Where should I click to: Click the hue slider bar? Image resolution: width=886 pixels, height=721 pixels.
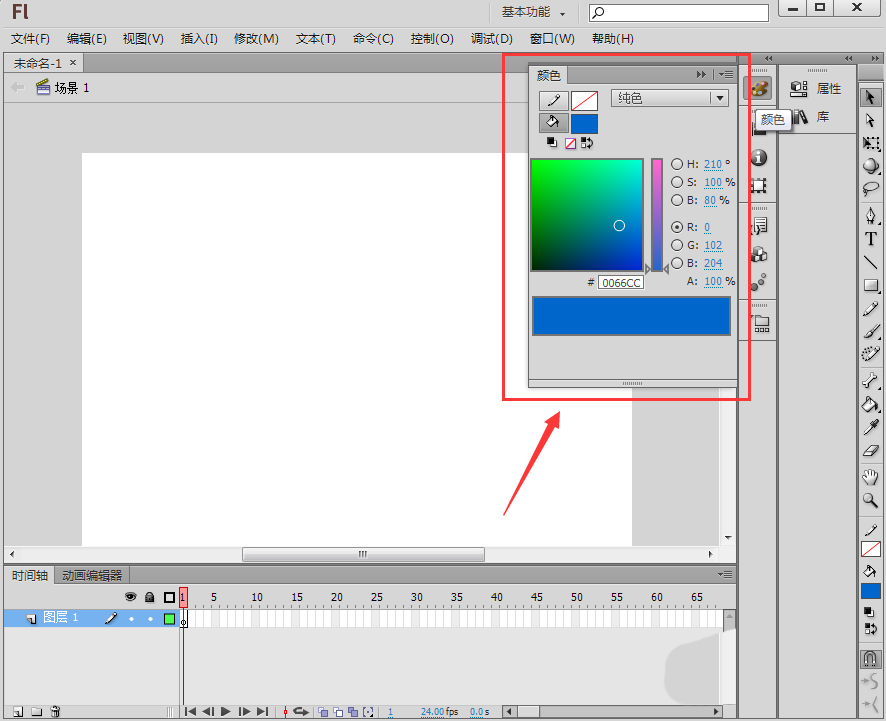pyautogui.click(x=657, y=215)
